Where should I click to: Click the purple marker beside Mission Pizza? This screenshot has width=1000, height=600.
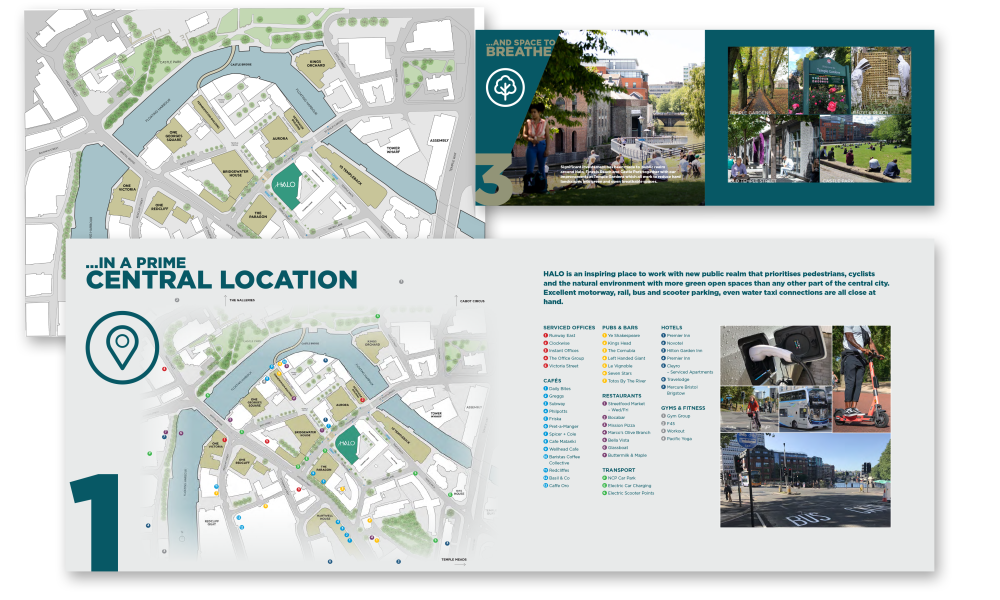pyautogui.click(x=605, y=424)
